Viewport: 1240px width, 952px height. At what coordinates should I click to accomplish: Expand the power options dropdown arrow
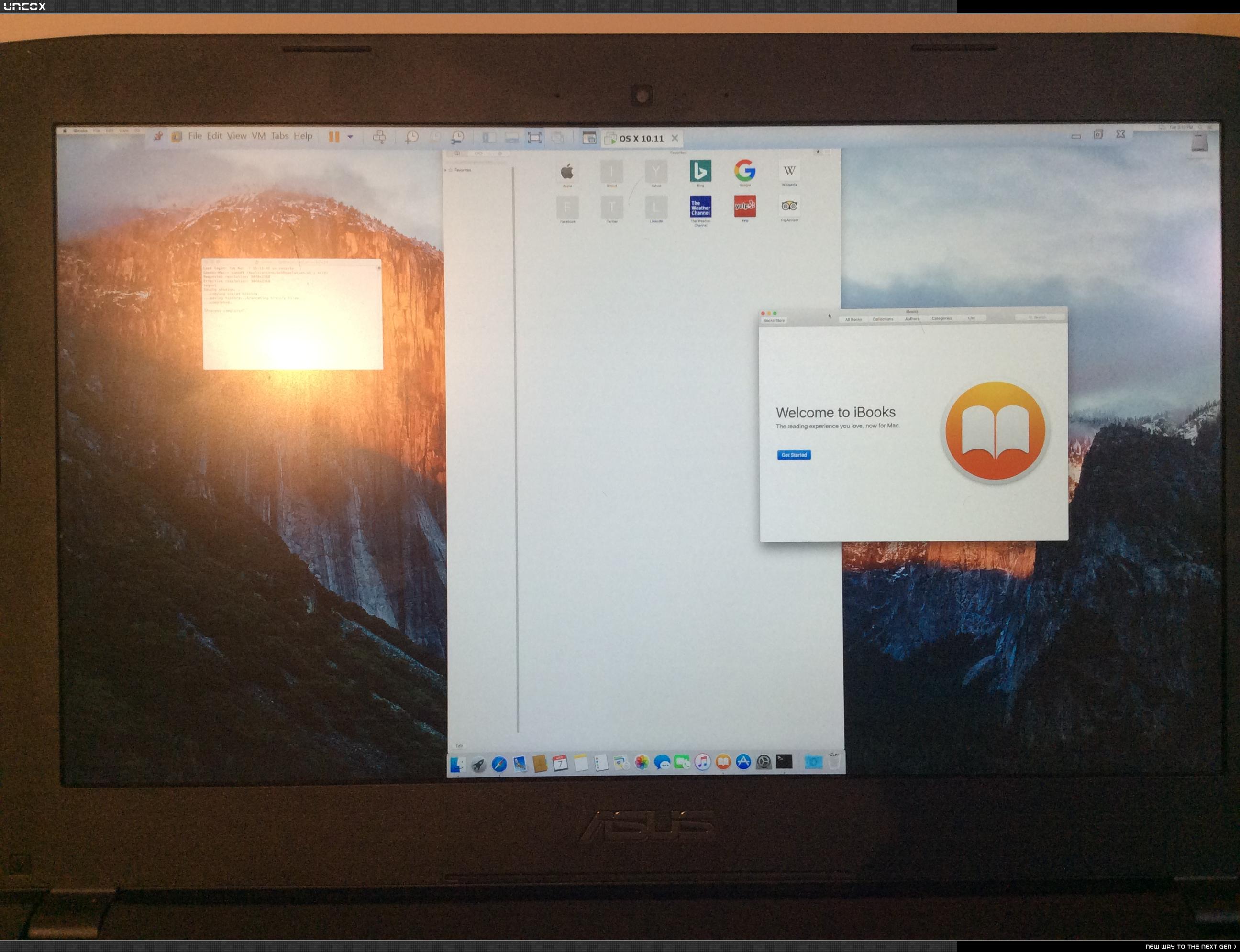(x=350, y=137)
